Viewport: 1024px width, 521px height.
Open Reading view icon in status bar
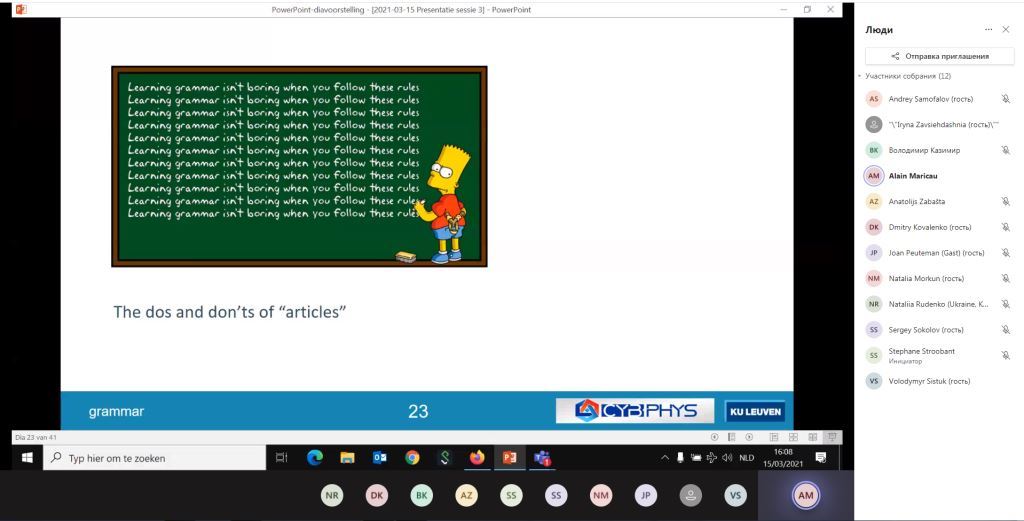tap(812, 437)
